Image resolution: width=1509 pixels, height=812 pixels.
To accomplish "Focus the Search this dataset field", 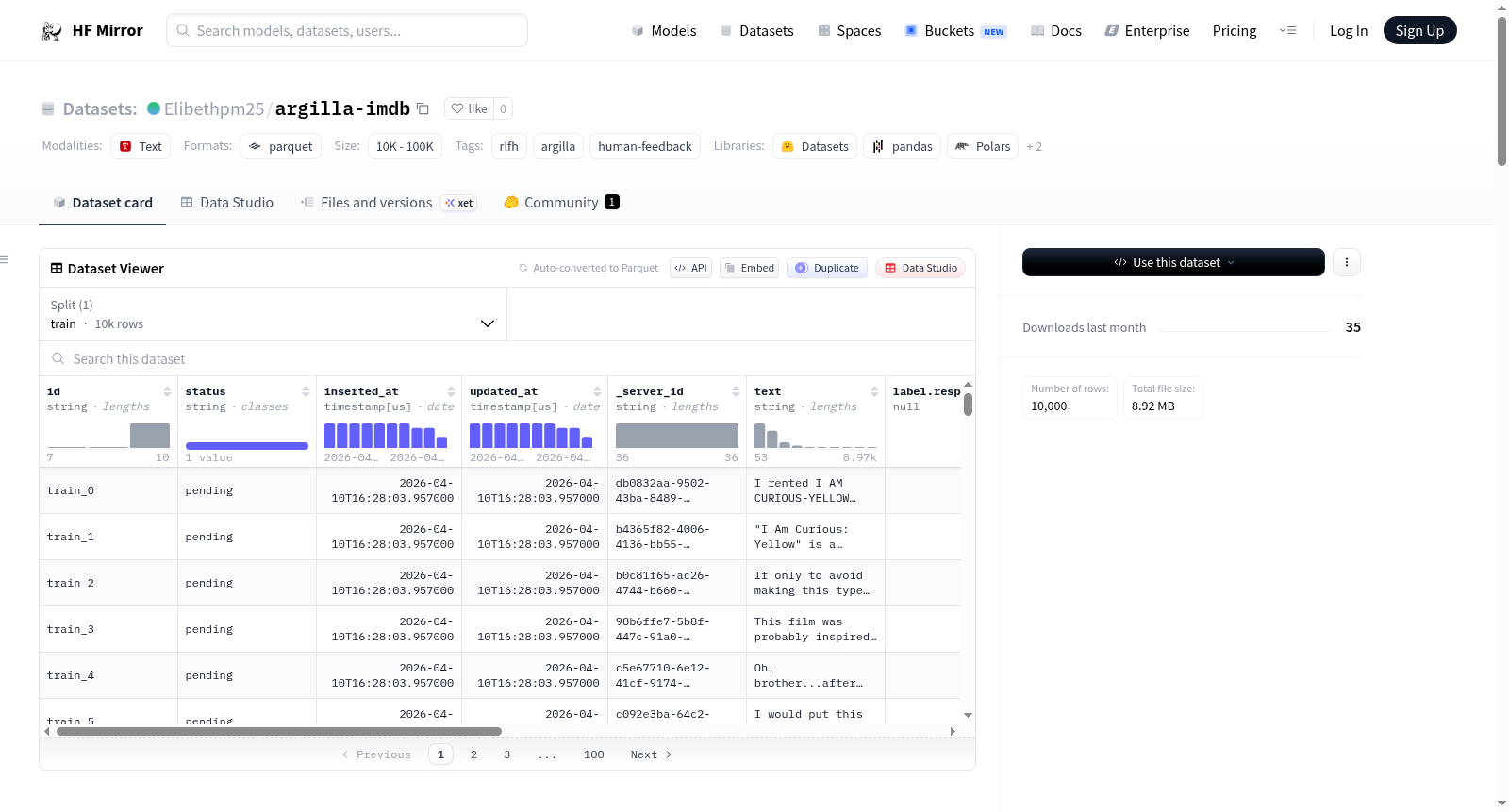I will [x=507, y=359].
